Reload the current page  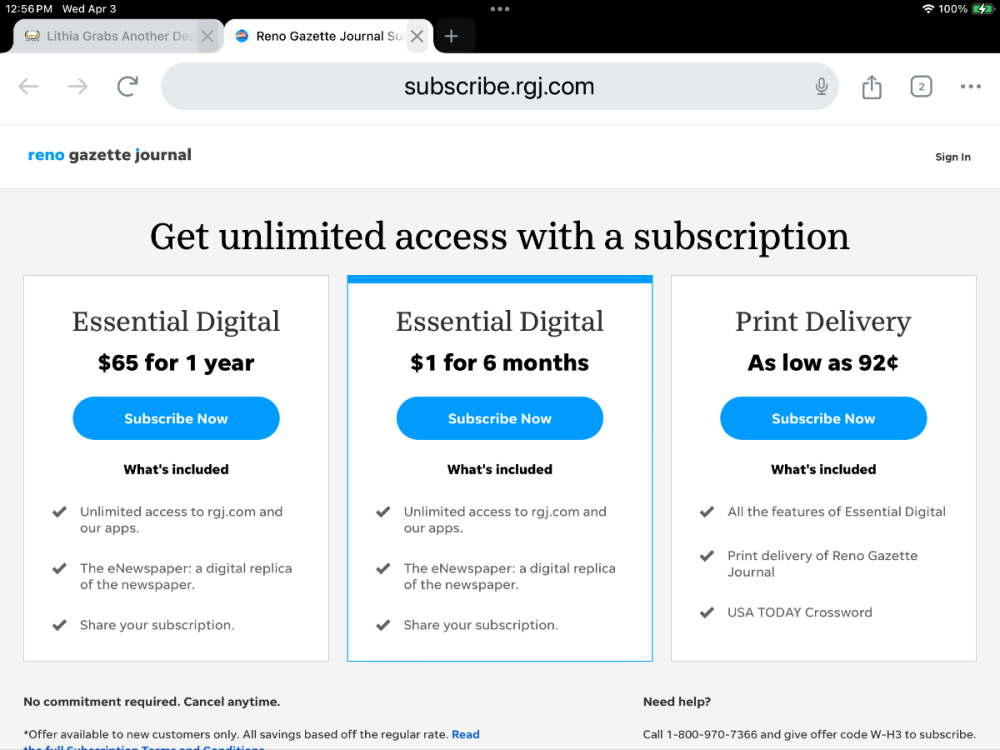(127, 87)
